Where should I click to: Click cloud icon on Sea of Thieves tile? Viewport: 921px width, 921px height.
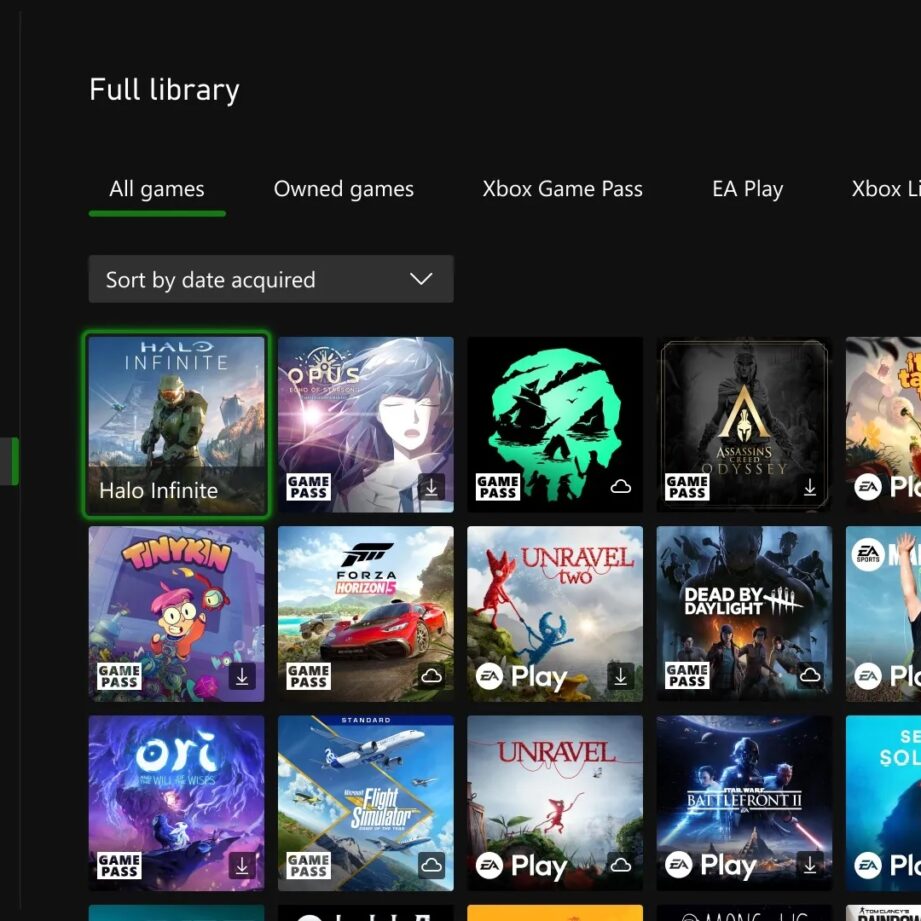(x=620, y=487)
